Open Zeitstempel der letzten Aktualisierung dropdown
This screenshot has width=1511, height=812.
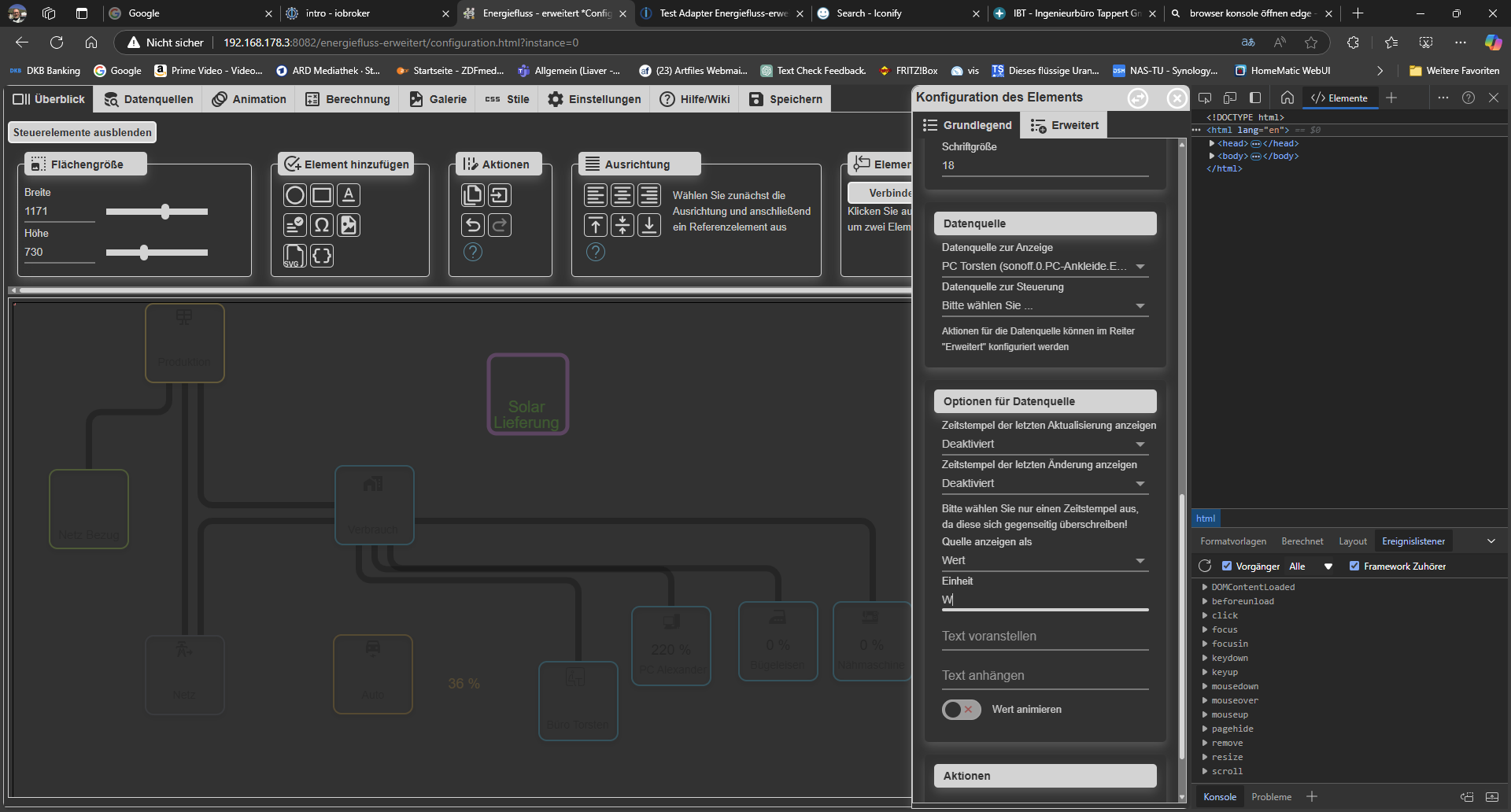[x=1045, y=444]
